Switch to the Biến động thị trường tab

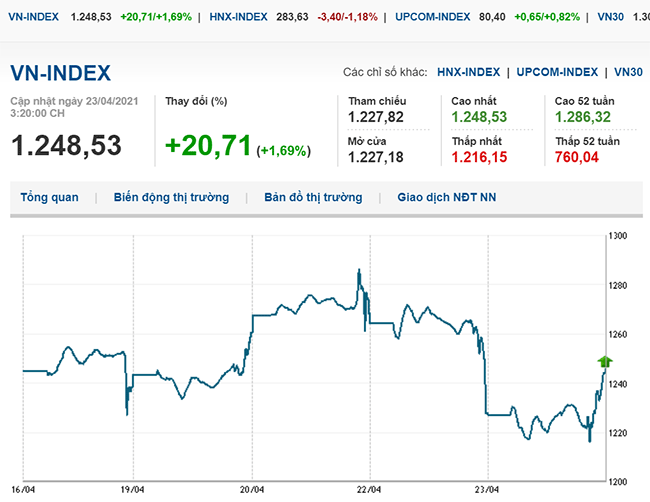click(x=171, y=198)
